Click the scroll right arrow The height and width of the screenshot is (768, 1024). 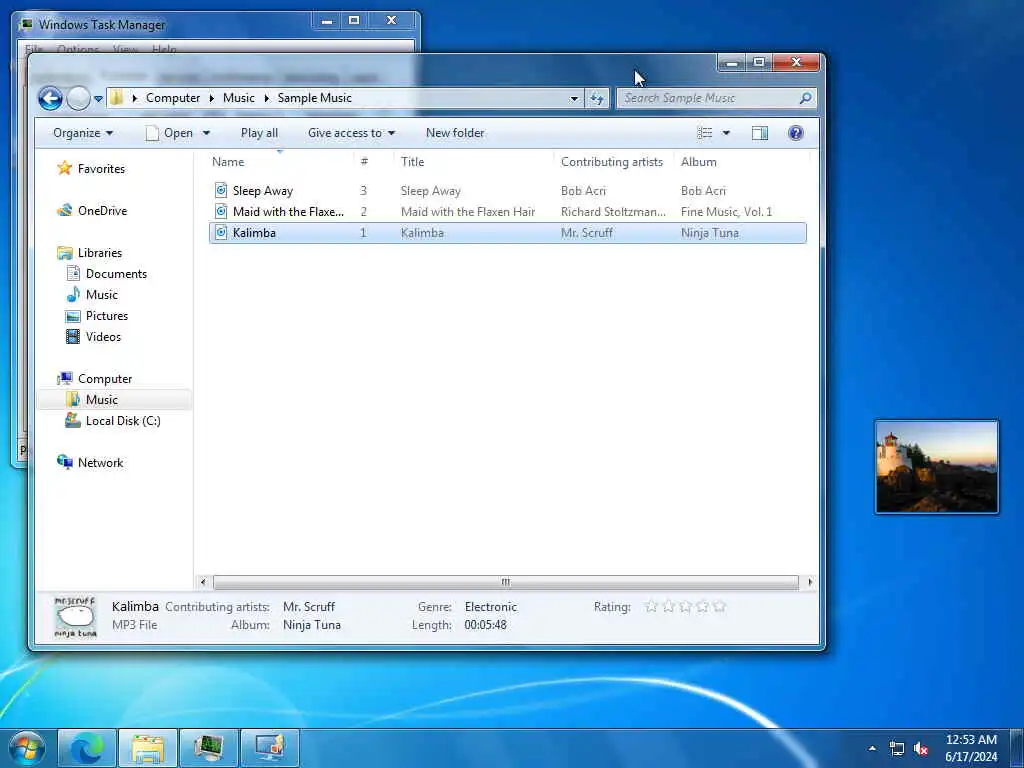click(810, 582)
